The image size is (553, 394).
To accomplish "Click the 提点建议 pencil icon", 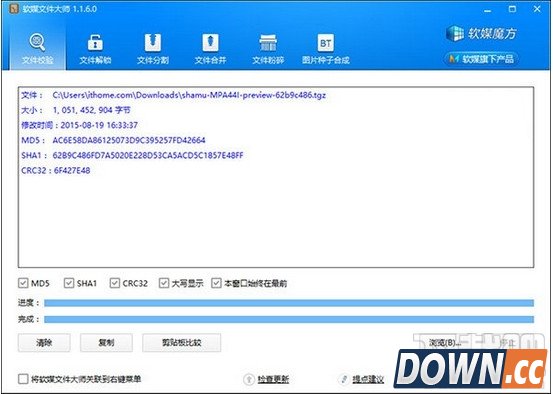I will click(343, 379).
